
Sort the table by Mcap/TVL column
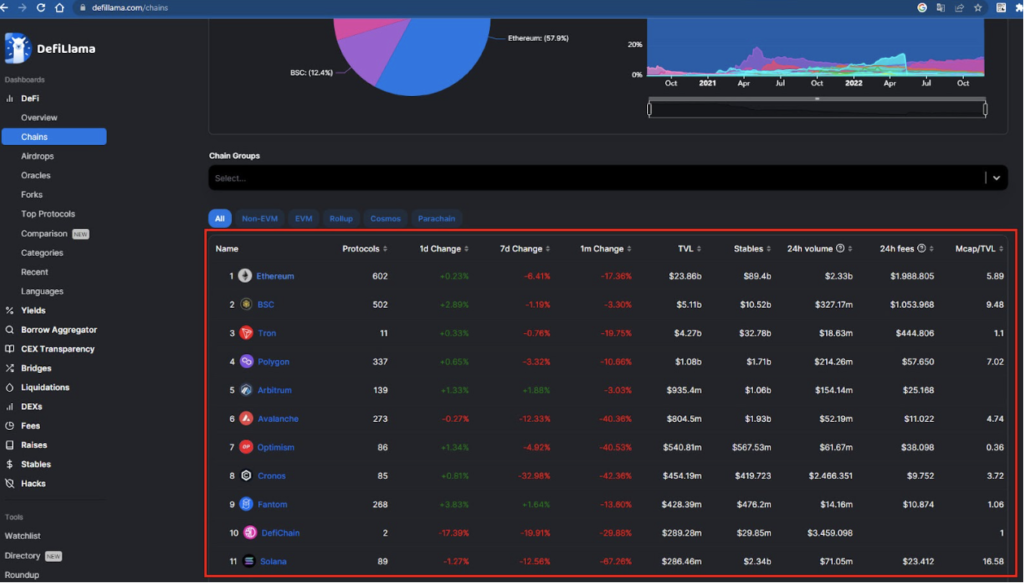coord(979,249)
